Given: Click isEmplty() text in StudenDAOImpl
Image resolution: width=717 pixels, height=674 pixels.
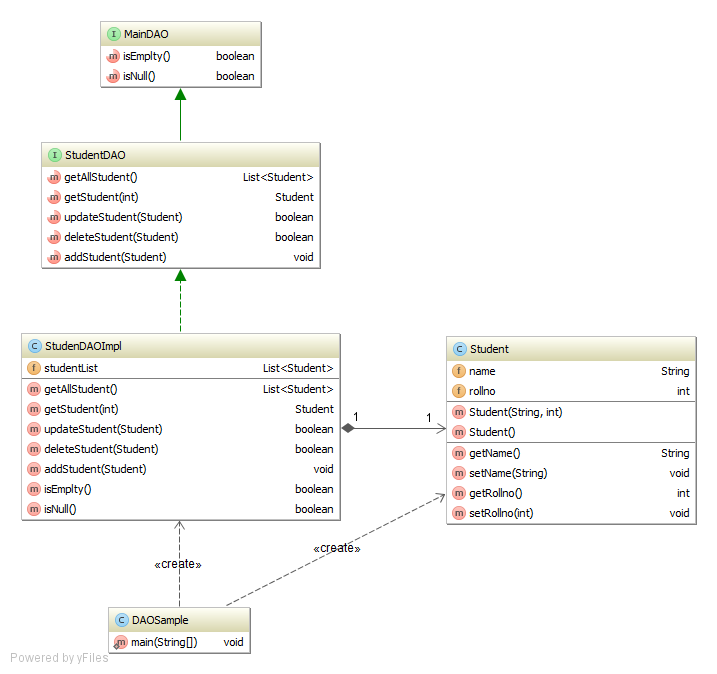Looking at the screenshot, I should pyautogui.click(x=68, y=489).
